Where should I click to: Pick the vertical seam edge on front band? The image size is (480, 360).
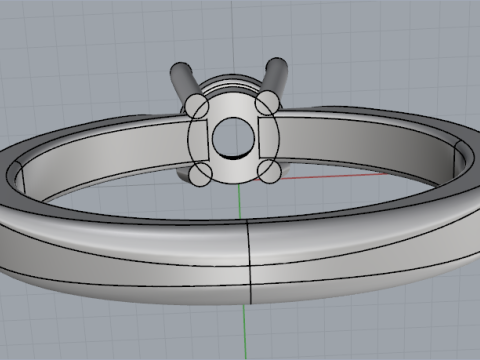(249, 262)
